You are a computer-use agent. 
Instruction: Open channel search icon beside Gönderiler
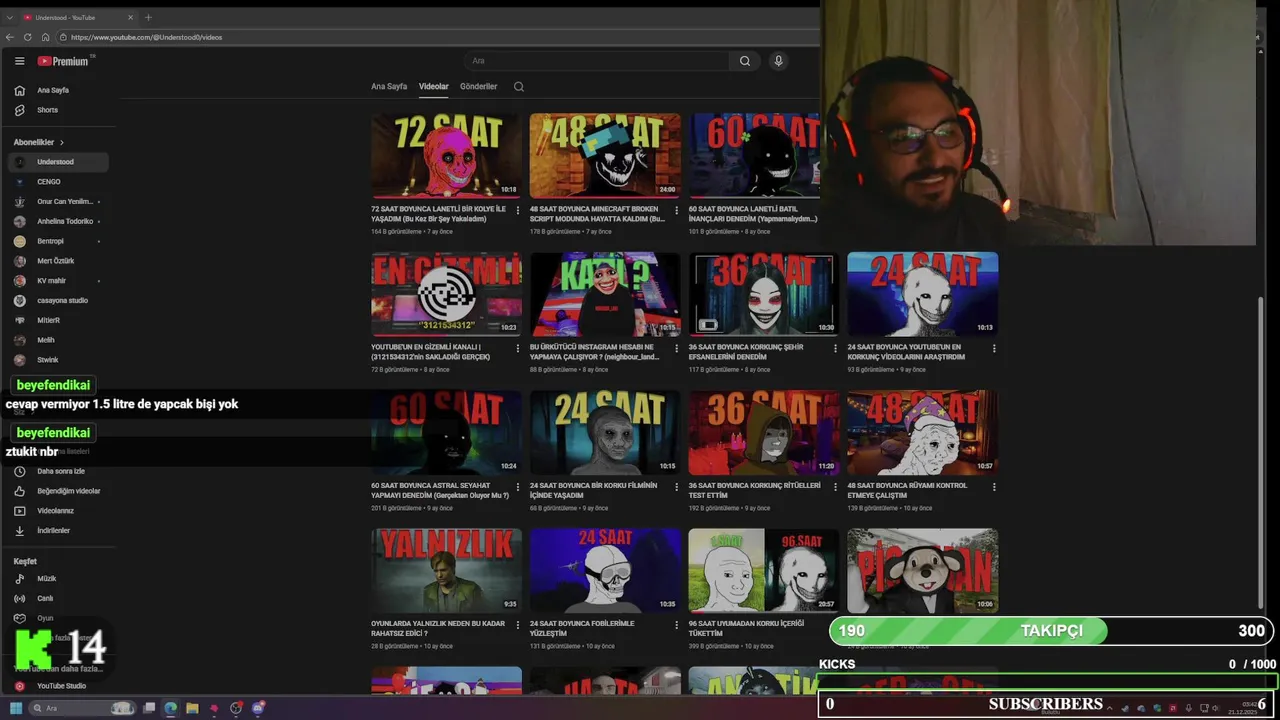pos(519,87)
